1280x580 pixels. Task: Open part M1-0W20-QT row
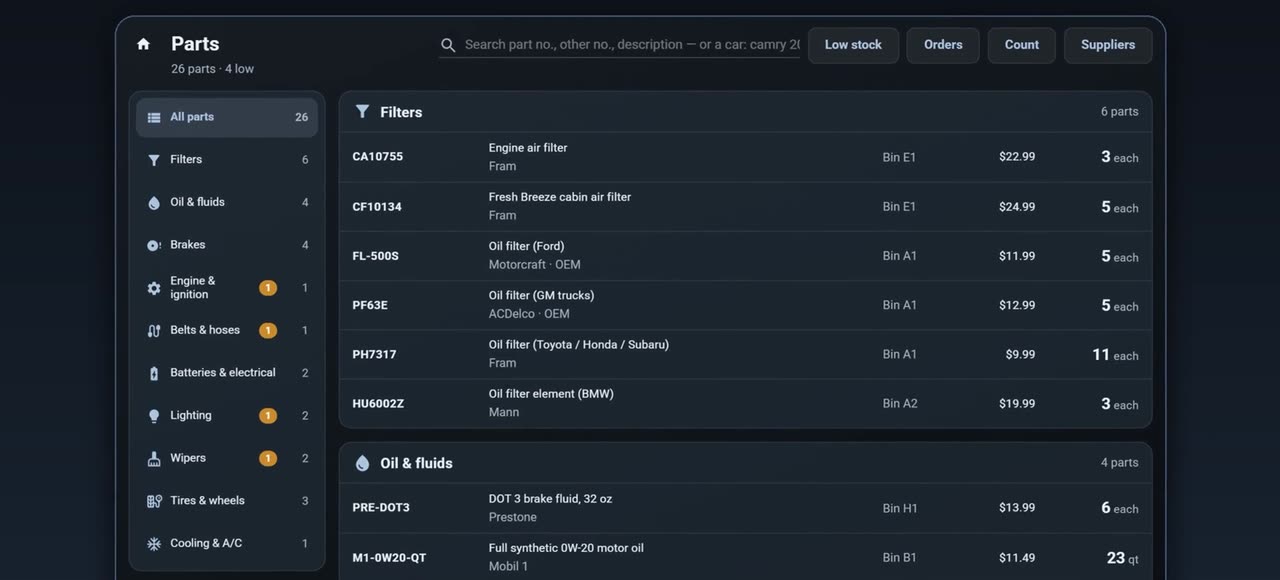coord(745,557)
